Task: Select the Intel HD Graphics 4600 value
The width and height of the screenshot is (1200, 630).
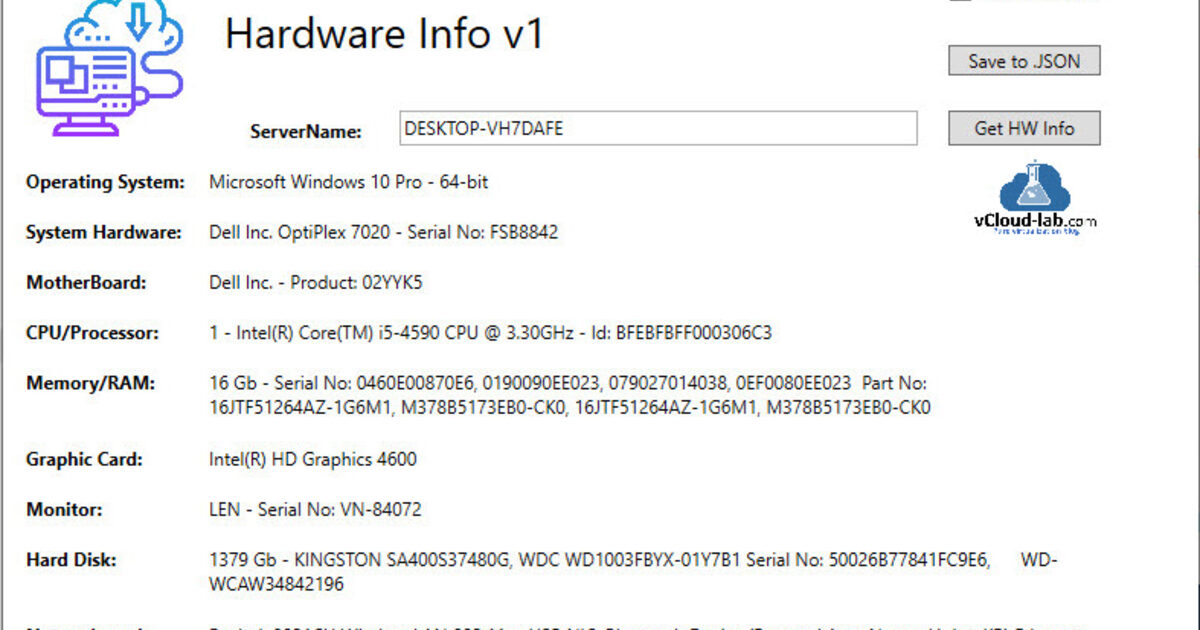Action: [313, 459]
